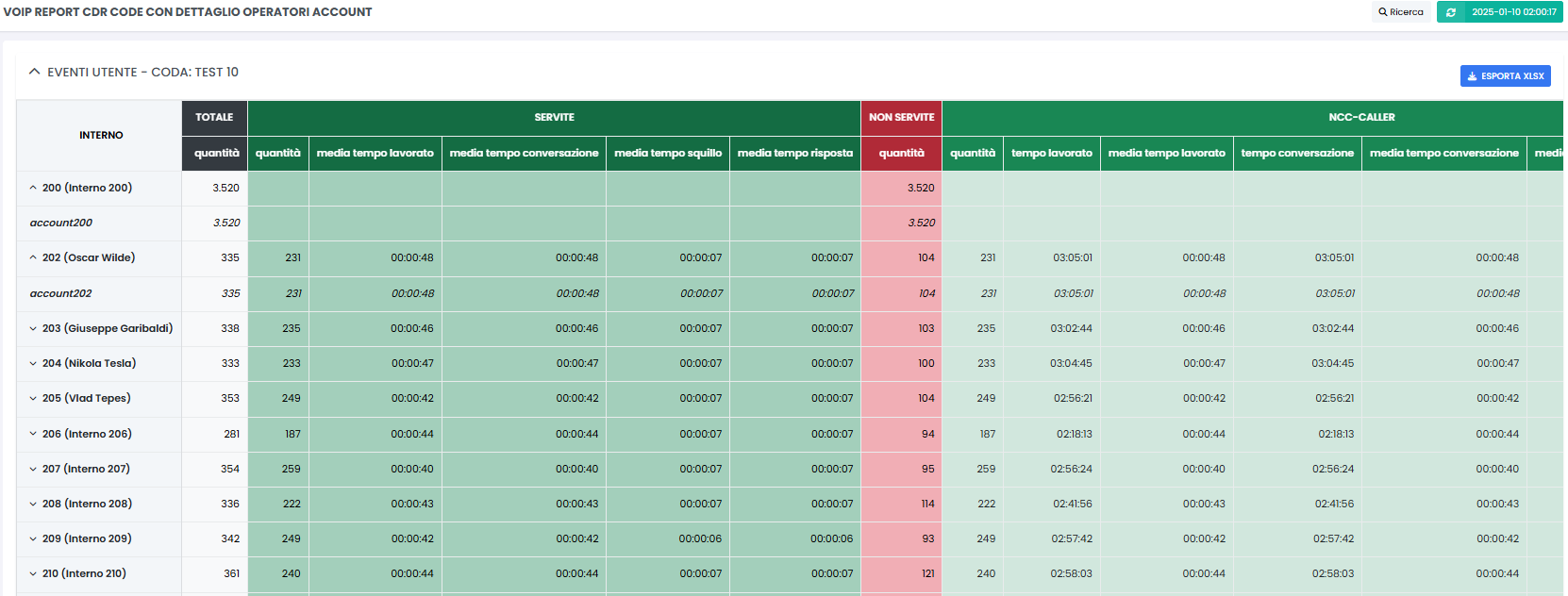Expand the 209 (Interno 209) row
1568x596 pixels.
33,538
